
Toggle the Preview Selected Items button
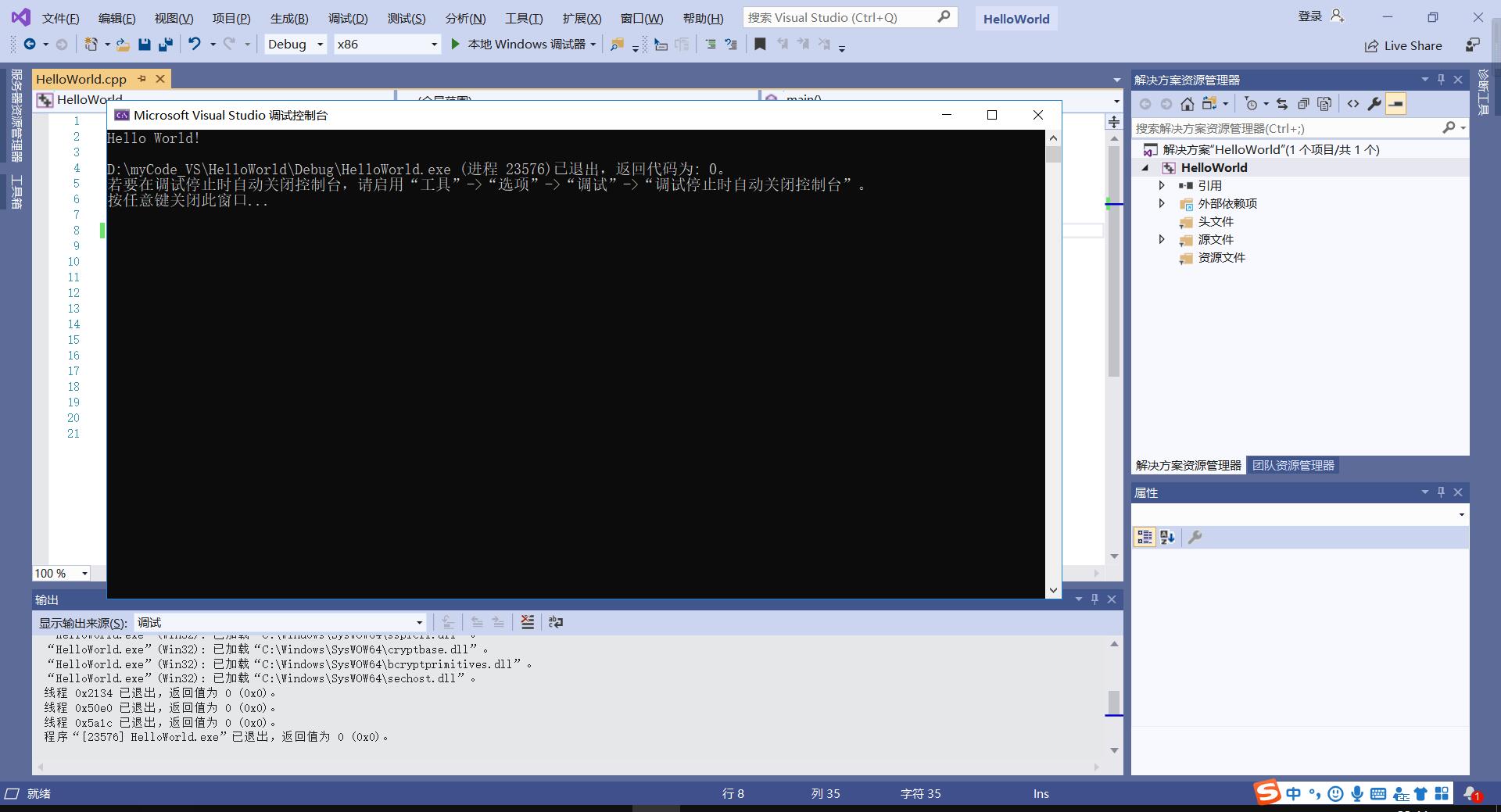click(x=1395, y=104)
